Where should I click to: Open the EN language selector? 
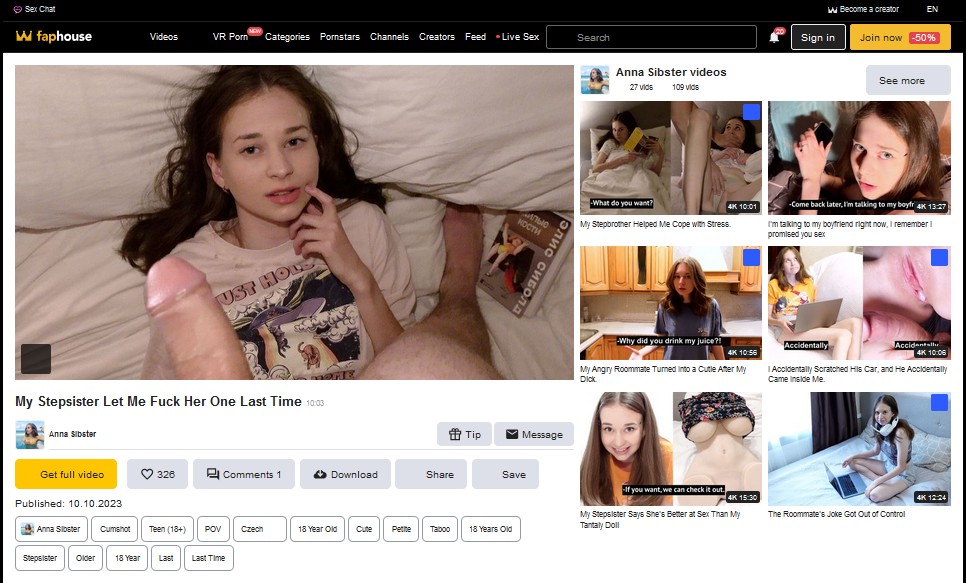(x=932, y=9)
